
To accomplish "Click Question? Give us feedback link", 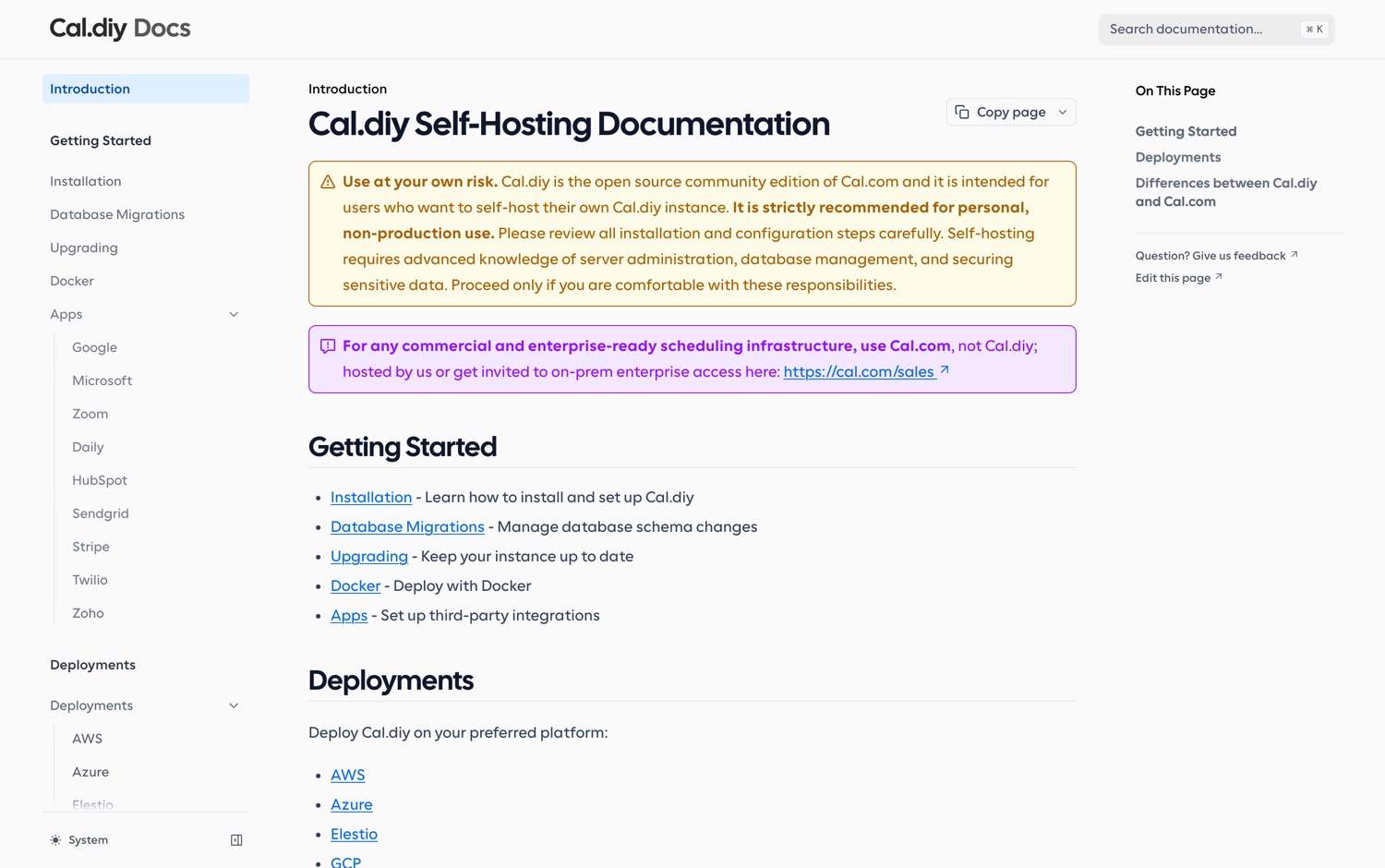I will tap(1216, 256).
